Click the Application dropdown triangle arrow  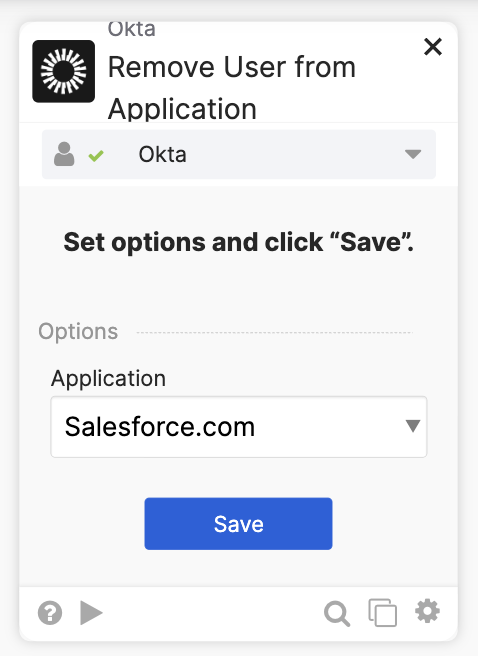coord(413,426)
